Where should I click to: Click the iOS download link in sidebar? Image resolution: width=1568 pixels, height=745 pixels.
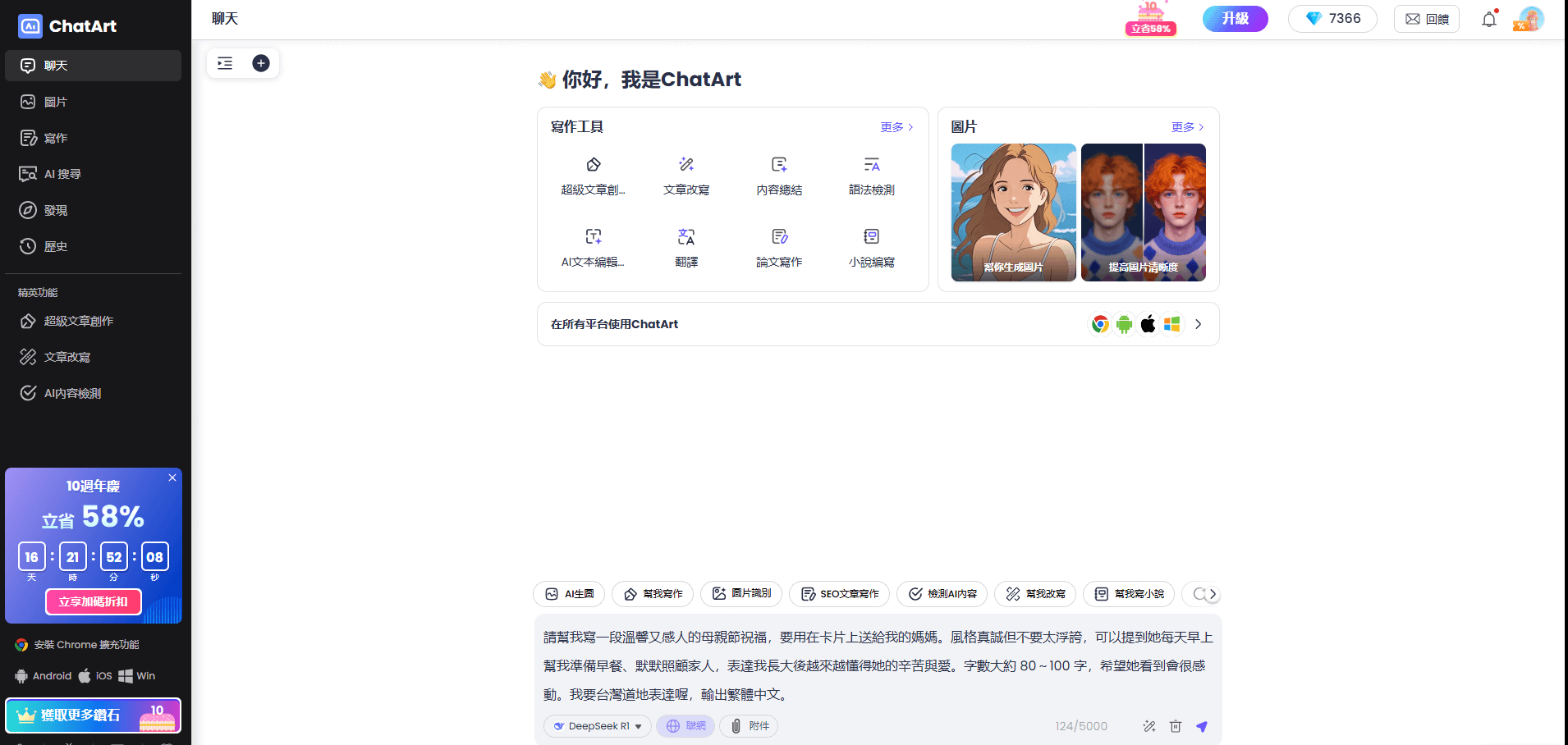point(95,676)
